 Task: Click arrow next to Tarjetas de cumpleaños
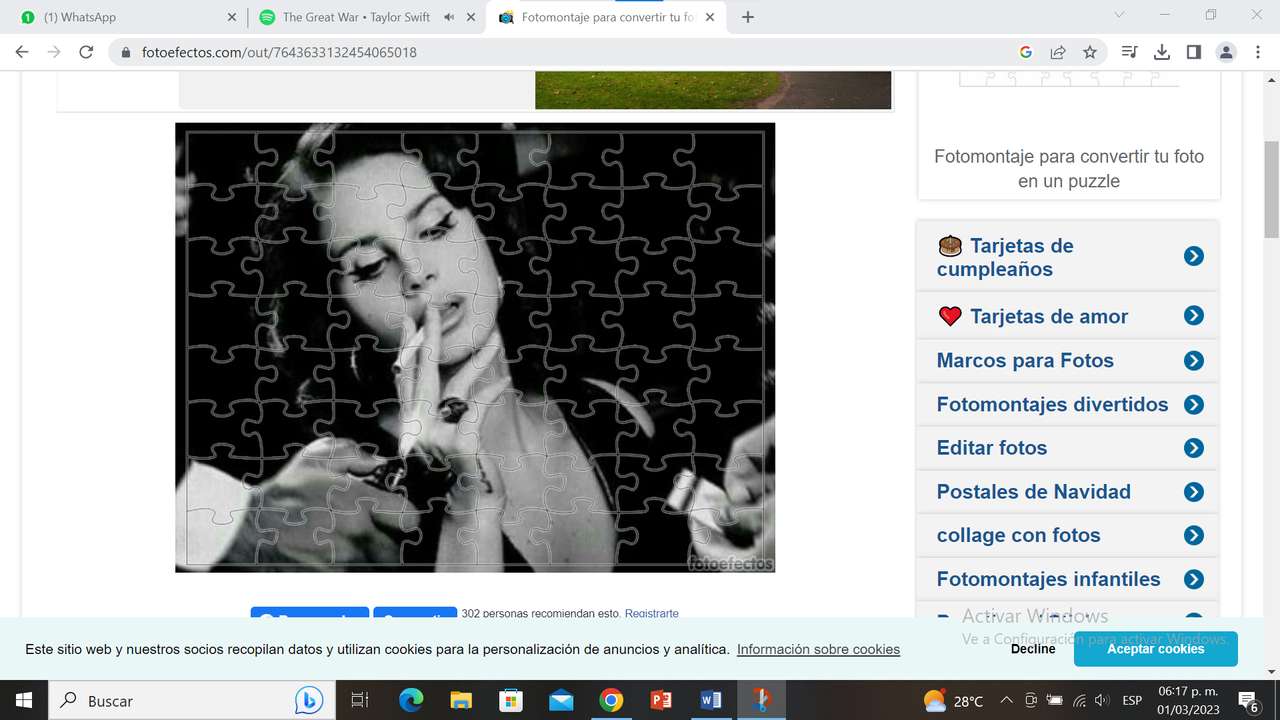(x=1193, y=256)
